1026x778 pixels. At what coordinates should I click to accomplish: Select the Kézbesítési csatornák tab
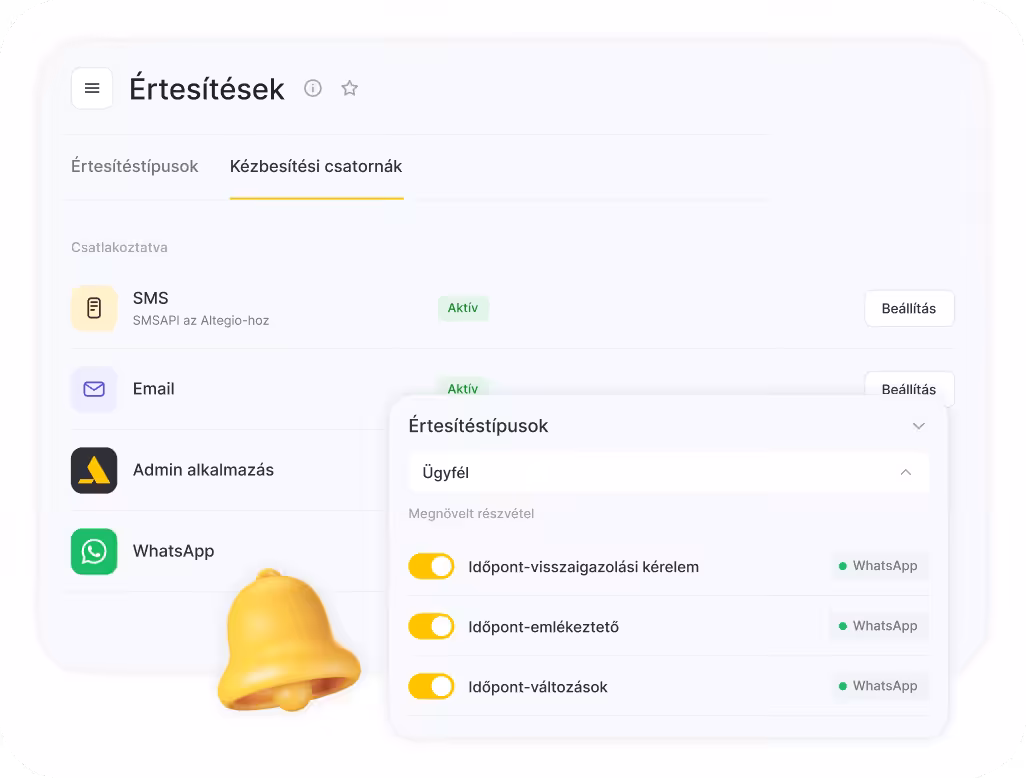click(x=316, y=166)
